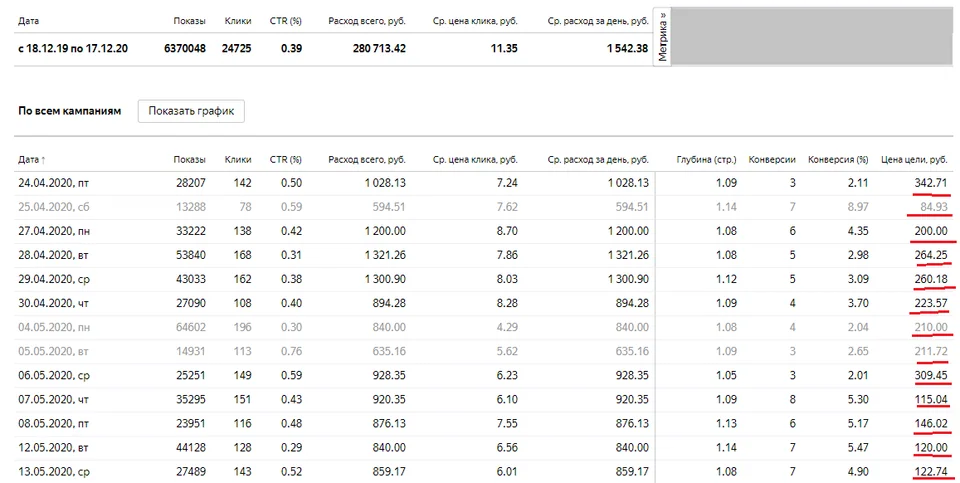Click total impressions value 6370048
Screen dimensions: 960x483
pos(185,48)
